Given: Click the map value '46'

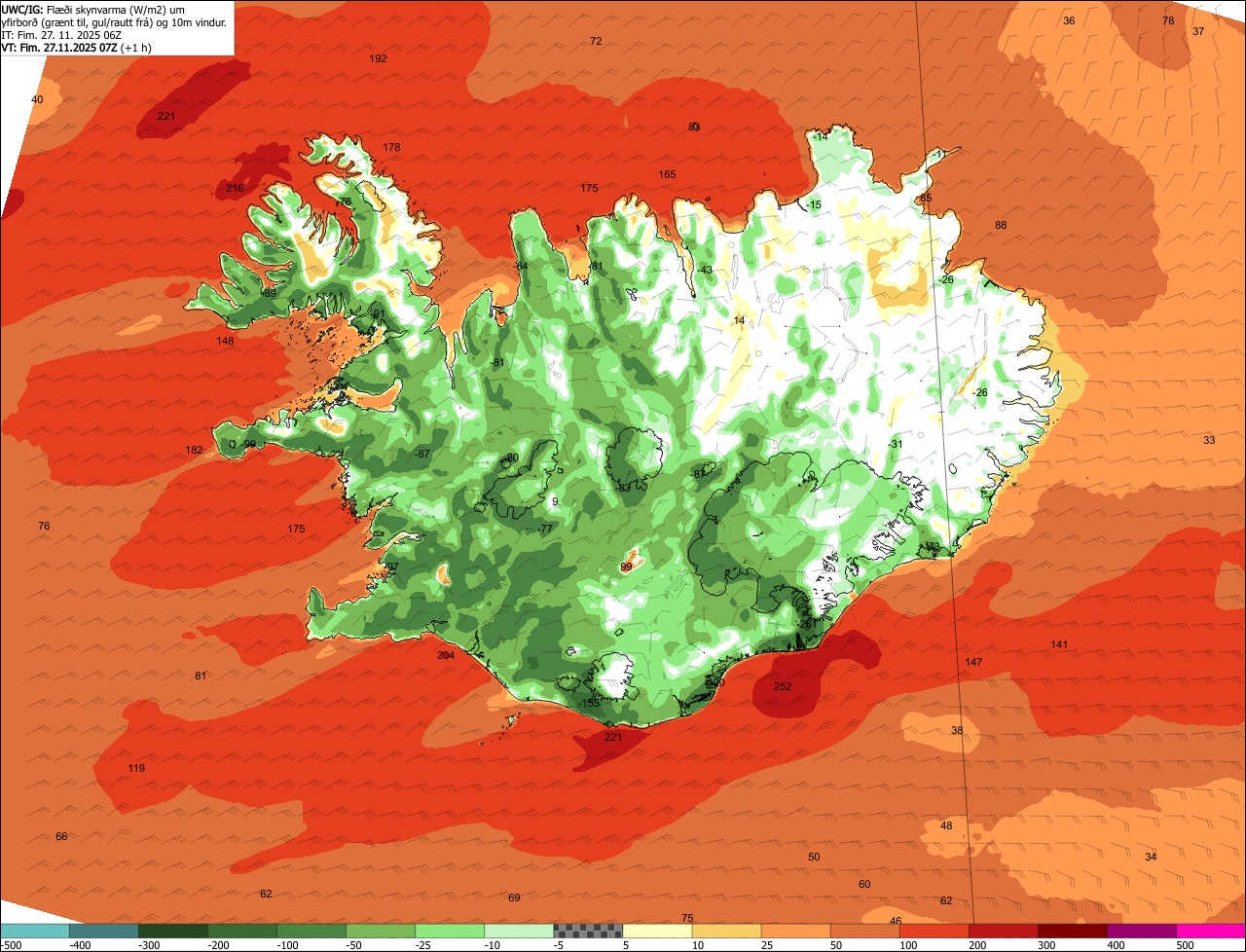Looking at the screenshot, I should point(896,921).
